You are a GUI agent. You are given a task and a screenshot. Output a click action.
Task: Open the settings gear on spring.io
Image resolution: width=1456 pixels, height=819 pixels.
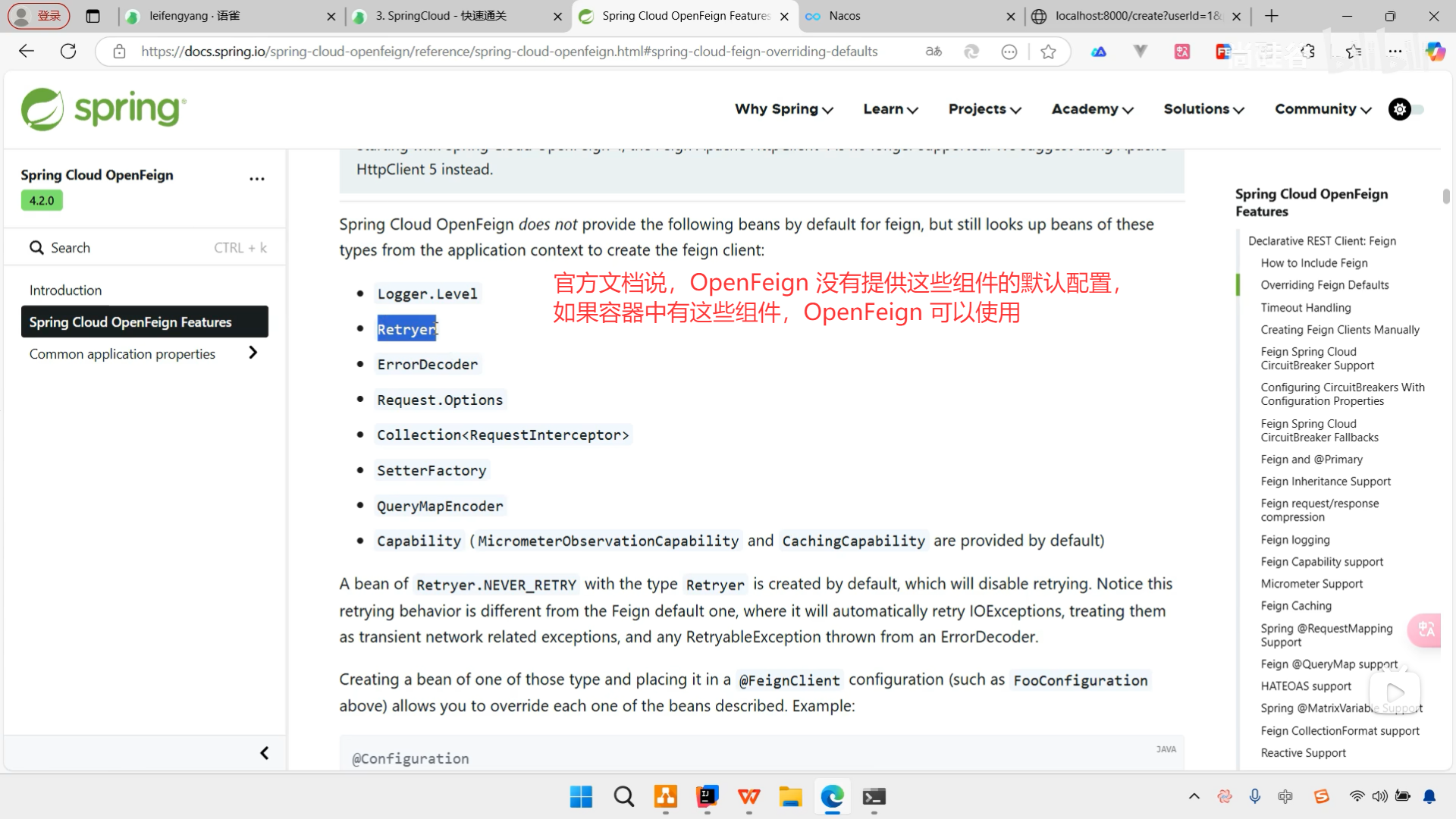pos(1399,109)
